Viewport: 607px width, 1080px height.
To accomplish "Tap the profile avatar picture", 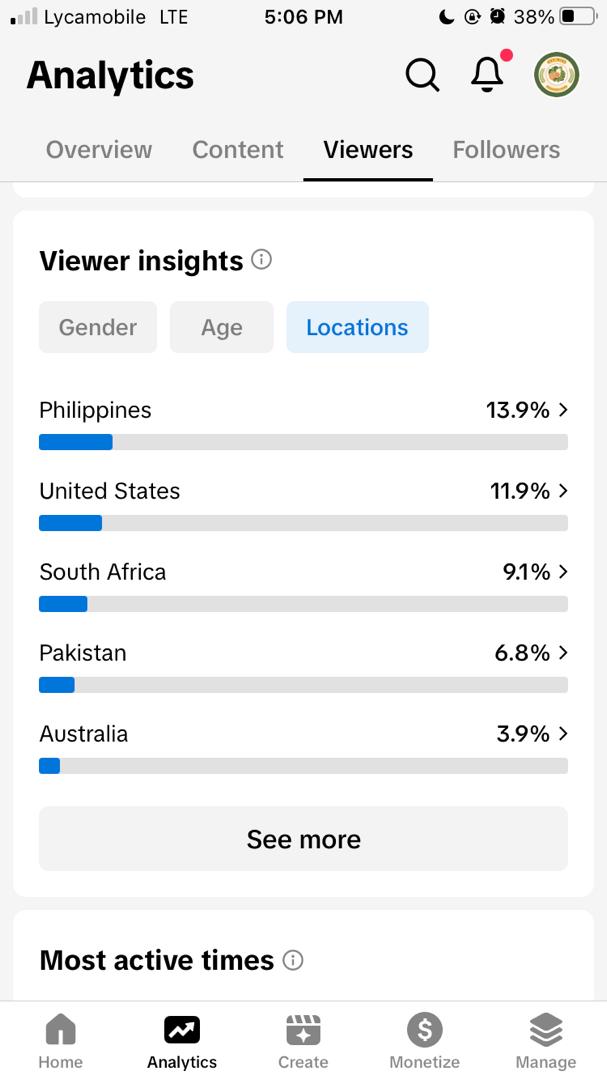I will click(556, 74).
